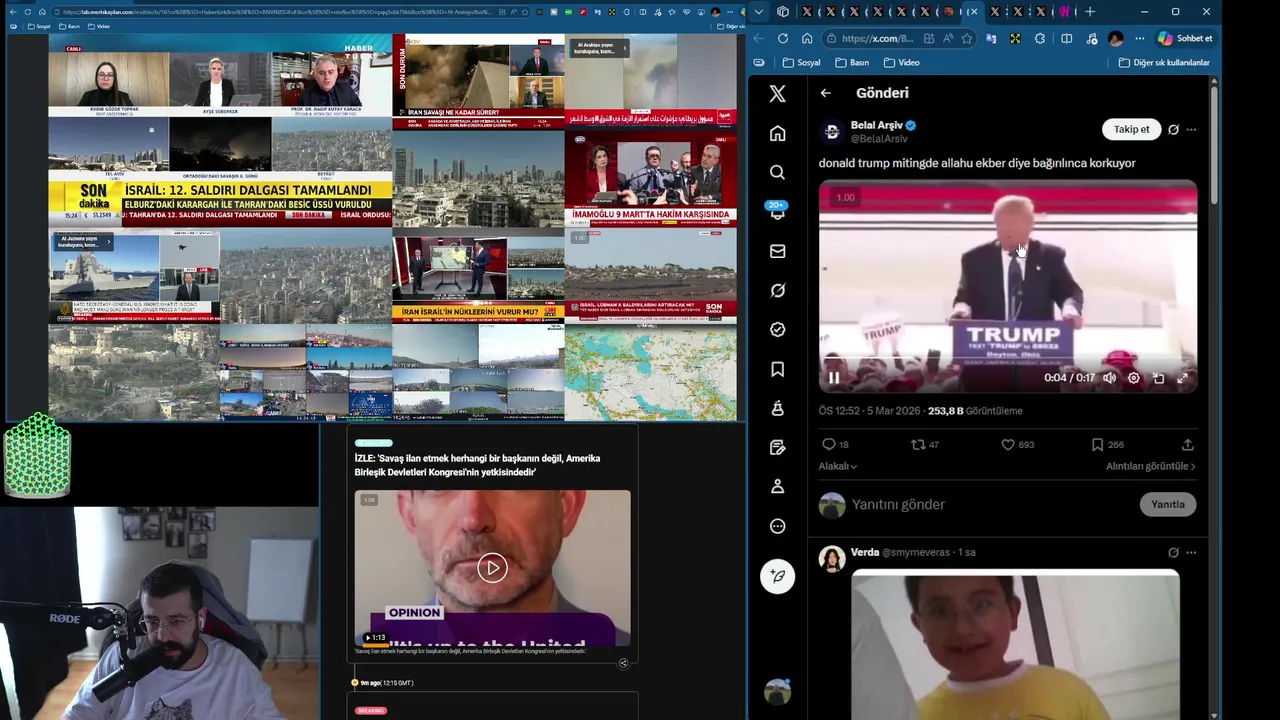Open the More circle menu in X sidebar
The height and width of the screenshot is (720, 1280).
(777, 526)
